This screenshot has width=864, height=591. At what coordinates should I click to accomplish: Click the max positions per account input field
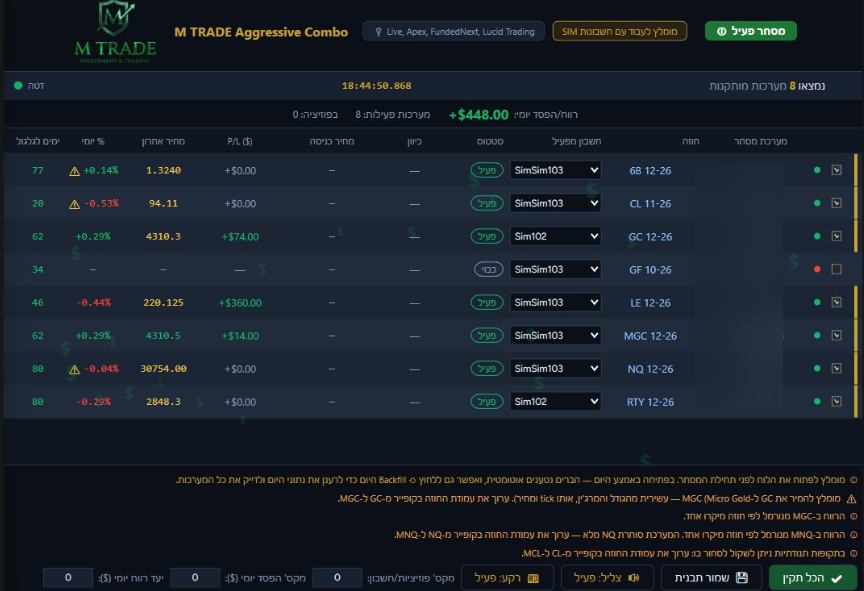click(x=337, y=578)
